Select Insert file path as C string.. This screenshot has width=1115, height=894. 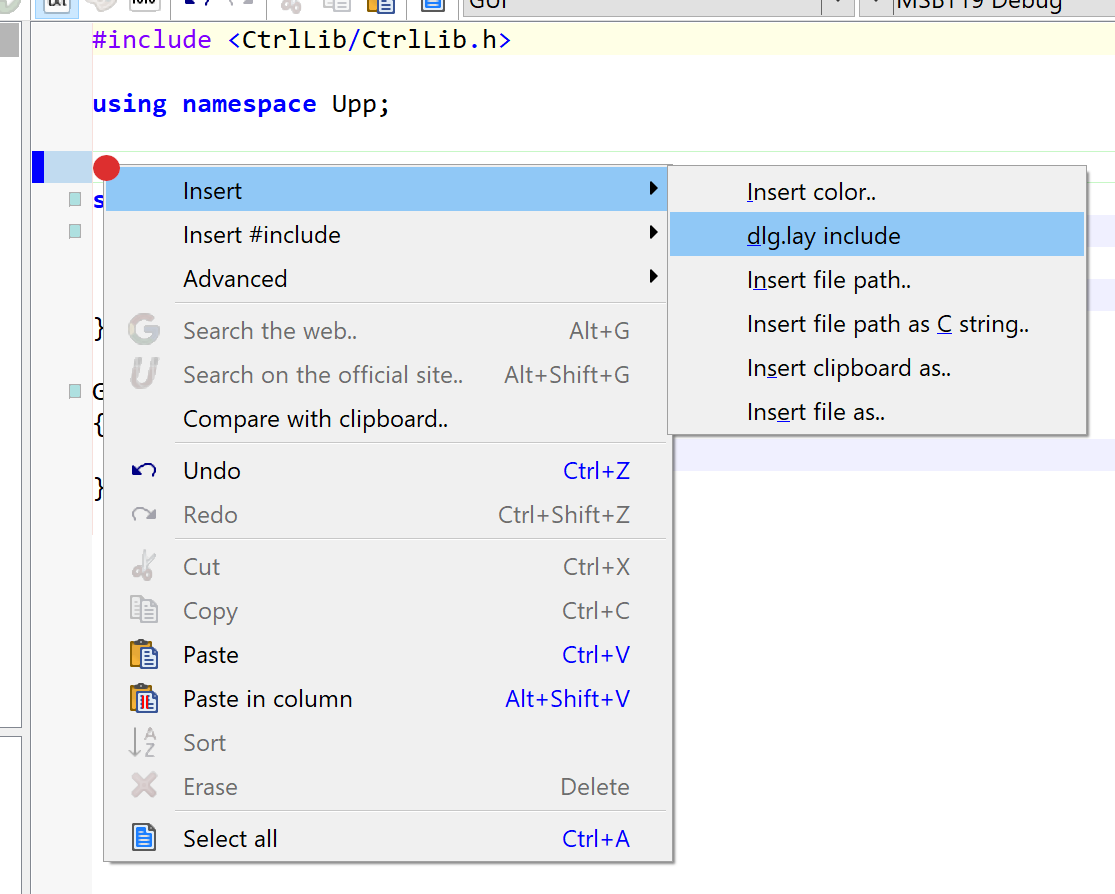tap(887, 324)
